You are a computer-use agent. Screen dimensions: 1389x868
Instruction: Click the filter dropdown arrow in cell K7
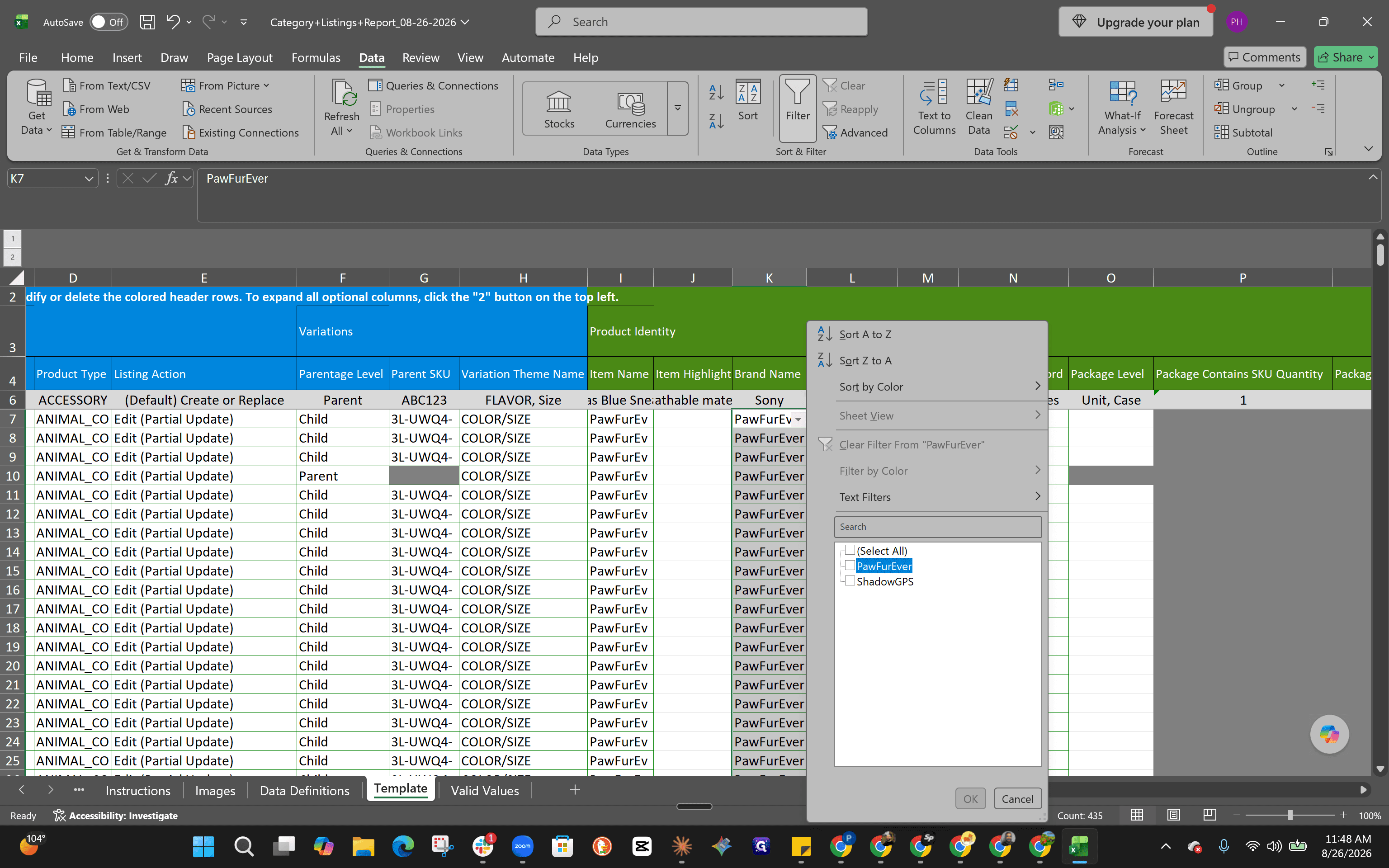(x=798, y=420)
